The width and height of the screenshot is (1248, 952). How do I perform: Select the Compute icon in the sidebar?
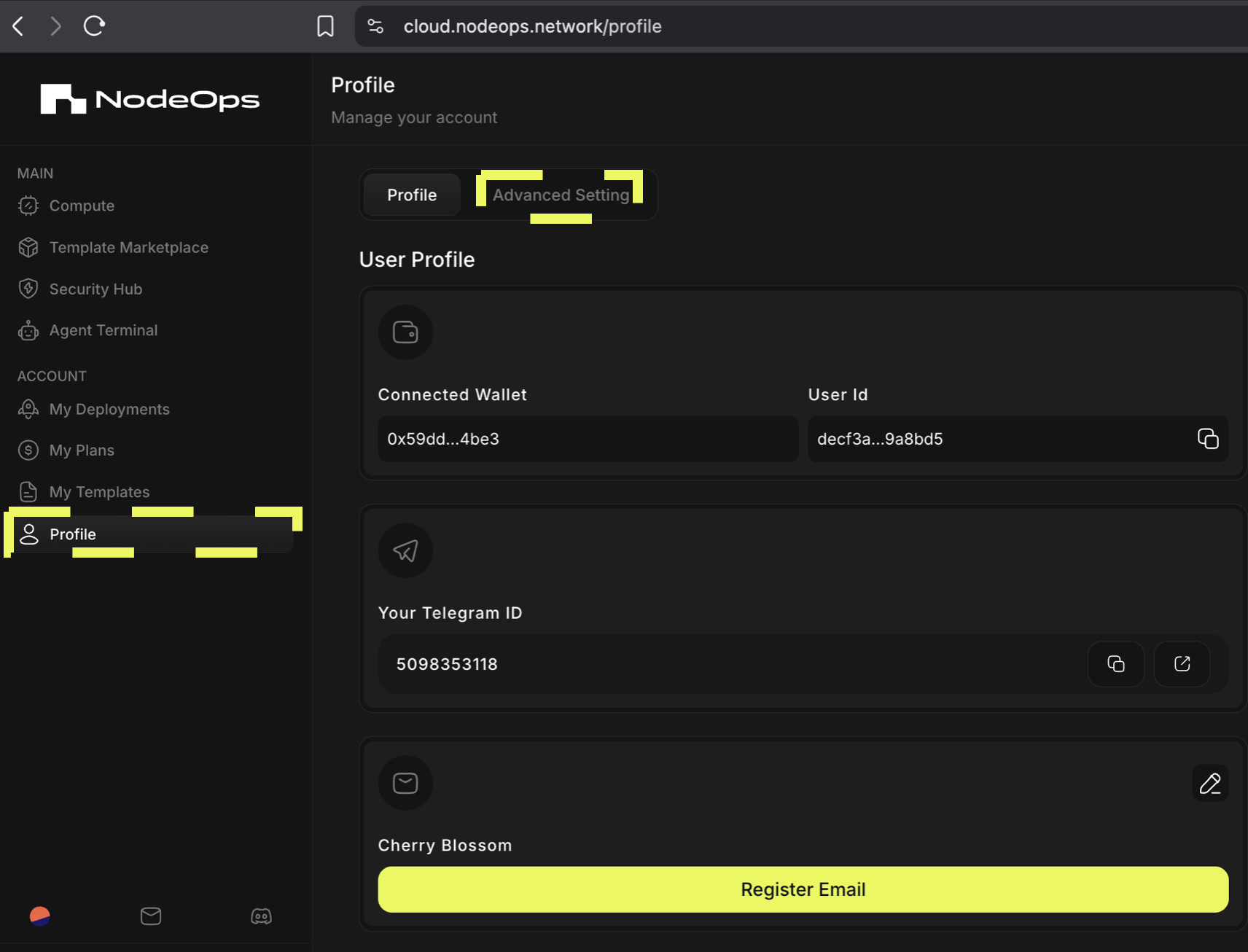tap(28, 206)
